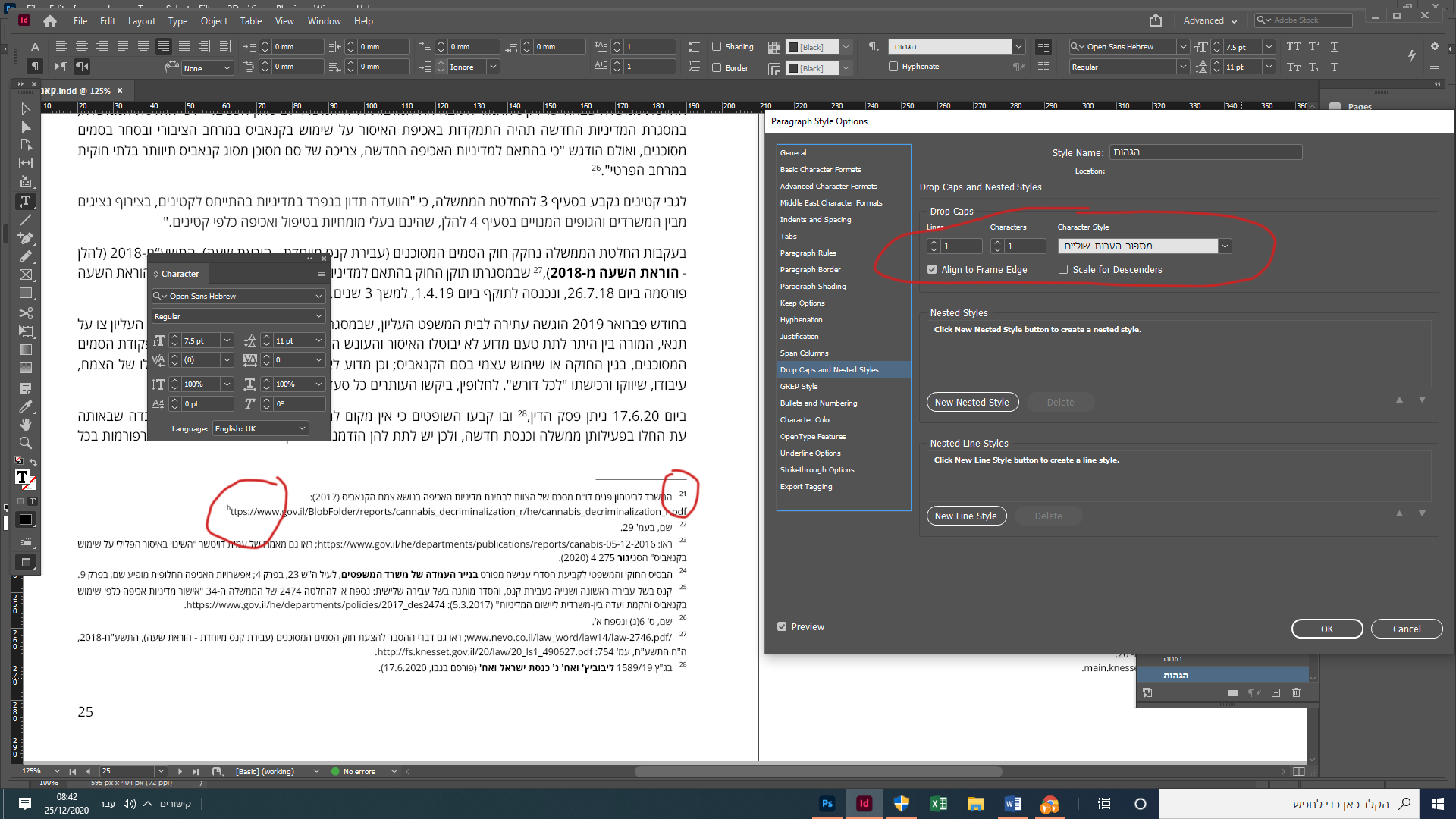Open Excel from the taskbar
The image size is (1456, 819).
(938, 804)
